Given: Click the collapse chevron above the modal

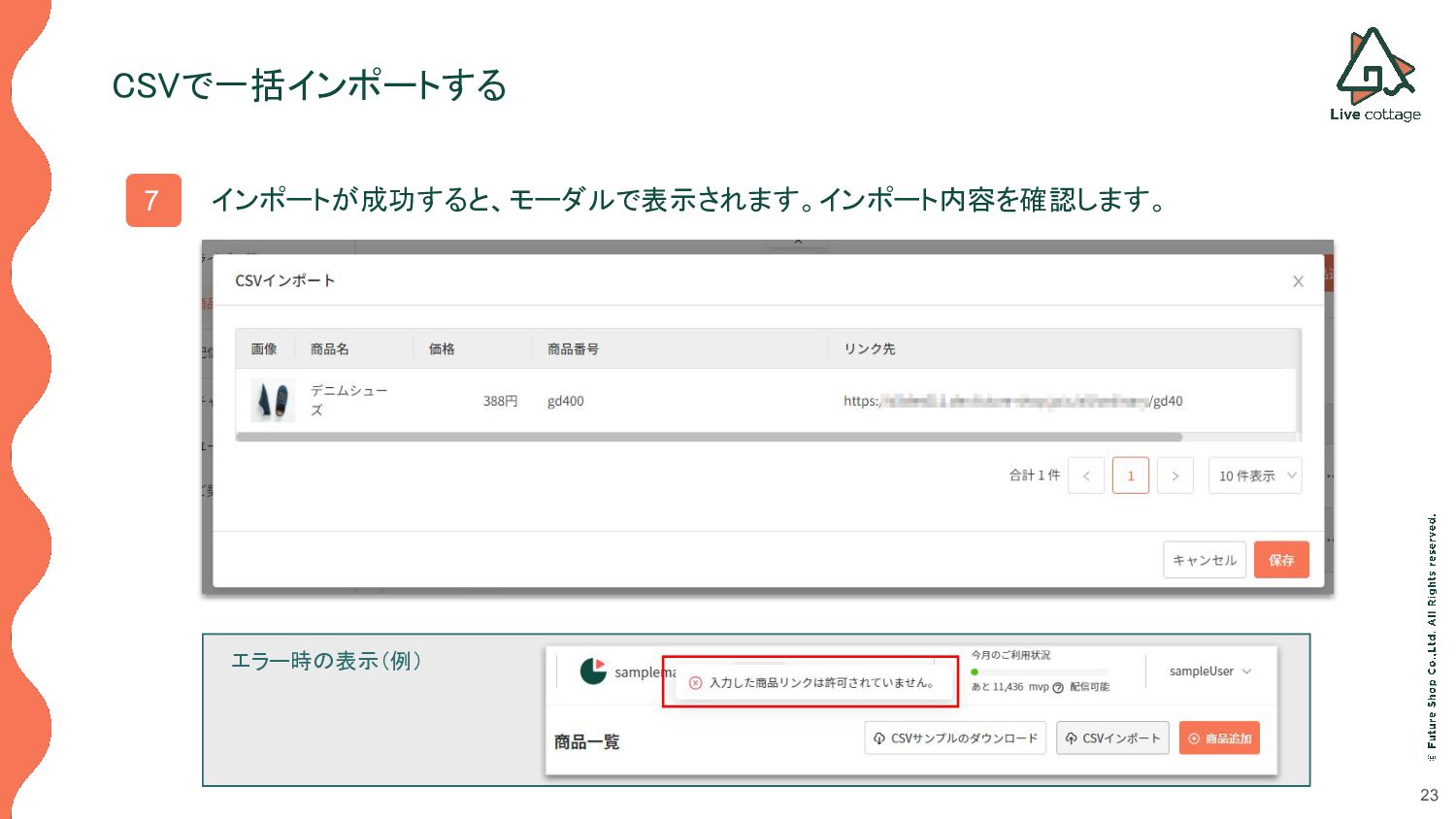Looking at the screenshot, I should [x=798, y=242].
